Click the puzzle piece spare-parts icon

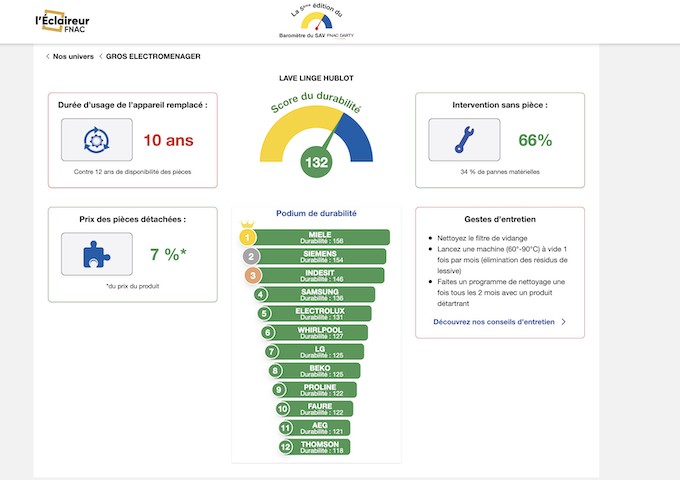point(96,254)
